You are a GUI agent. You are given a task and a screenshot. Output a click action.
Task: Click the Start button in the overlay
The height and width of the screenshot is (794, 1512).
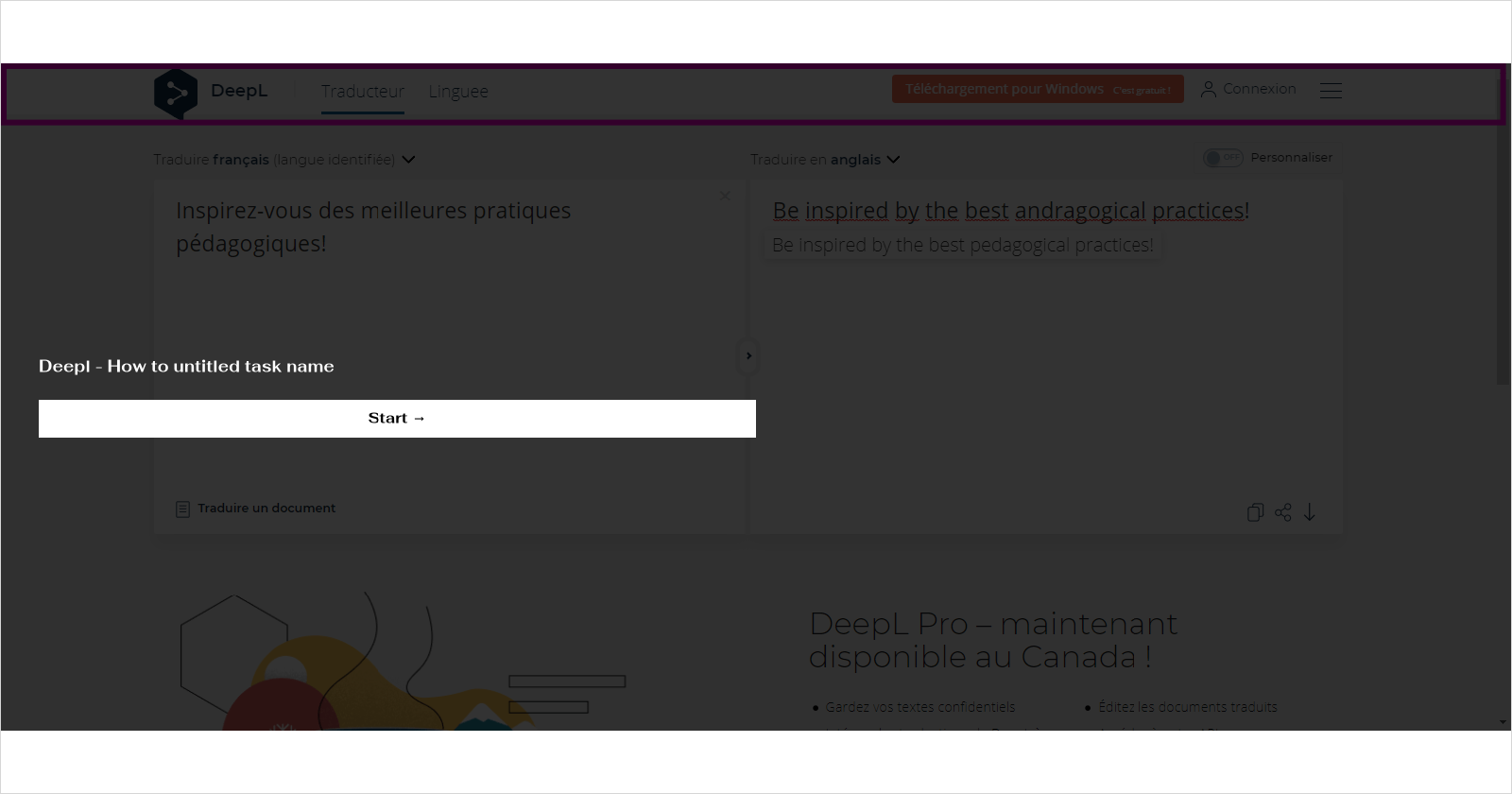point(397,419)
